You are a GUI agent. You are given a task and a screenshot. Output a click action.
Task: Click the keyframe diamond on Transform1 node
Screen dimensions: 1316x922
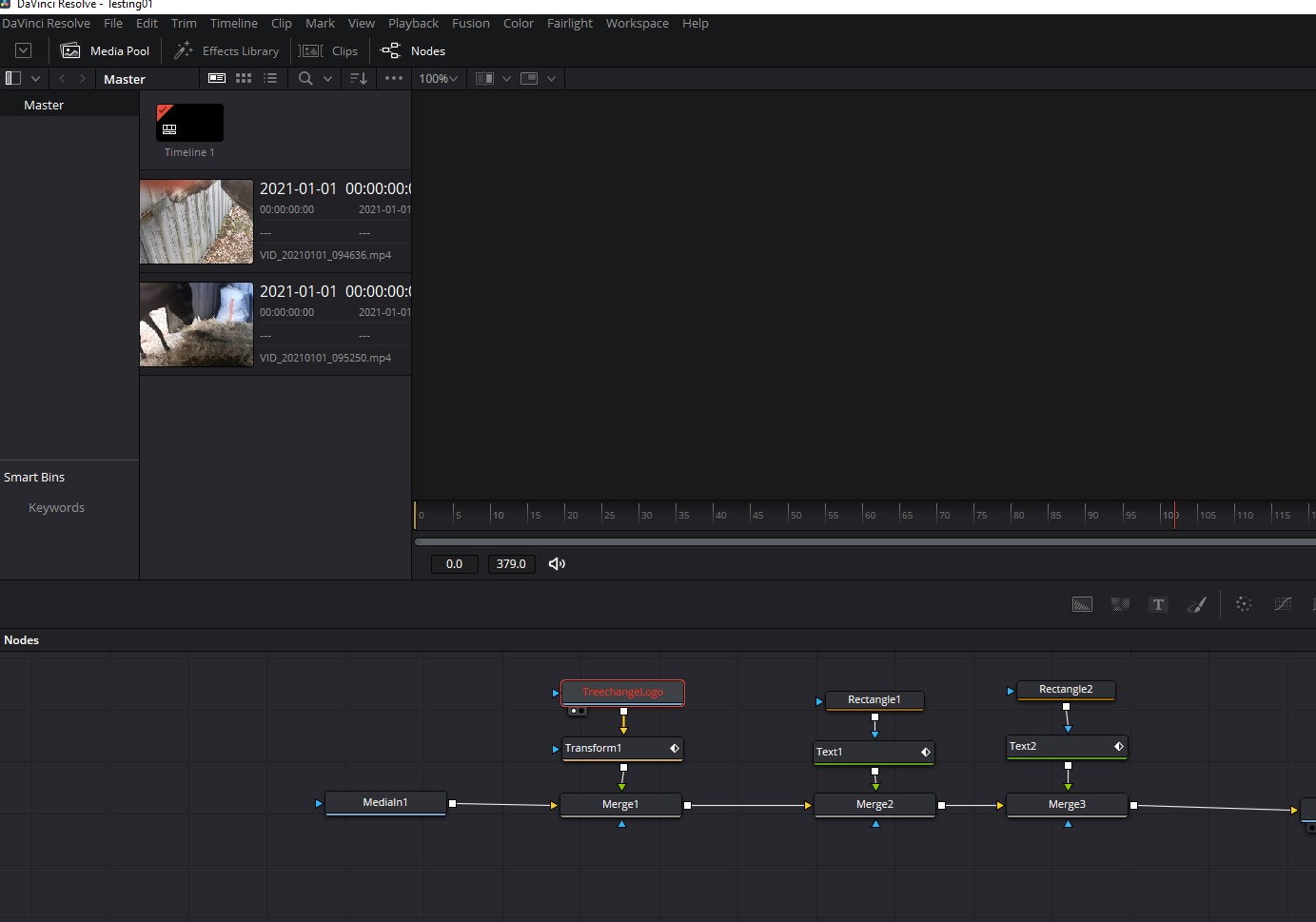[675, 749]
